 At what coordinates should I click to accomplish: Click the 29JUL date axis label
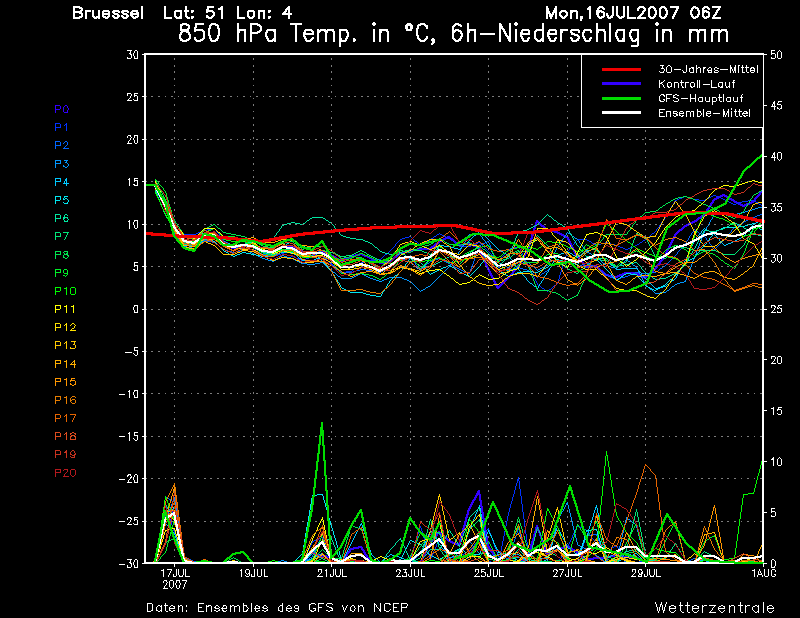646,574
